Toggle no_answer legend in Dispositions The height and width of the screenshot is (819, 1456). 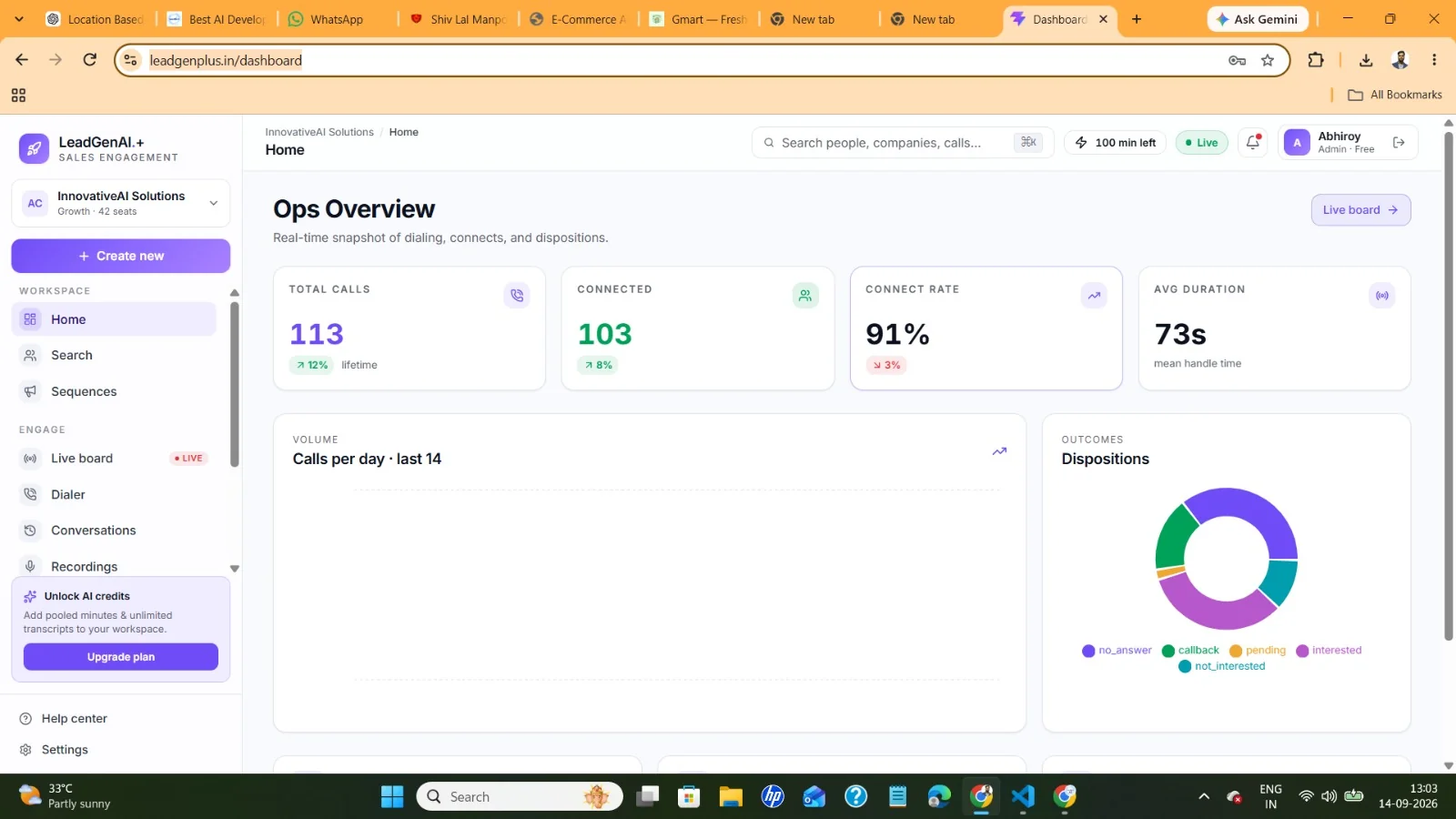coord(1117,651)
